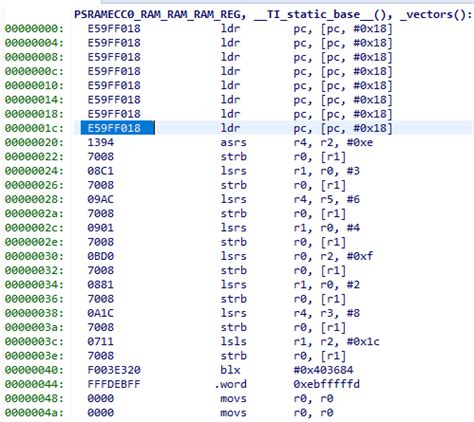
Task: Click operand r4, r3, #8
Action: click(x=327, y=313)
